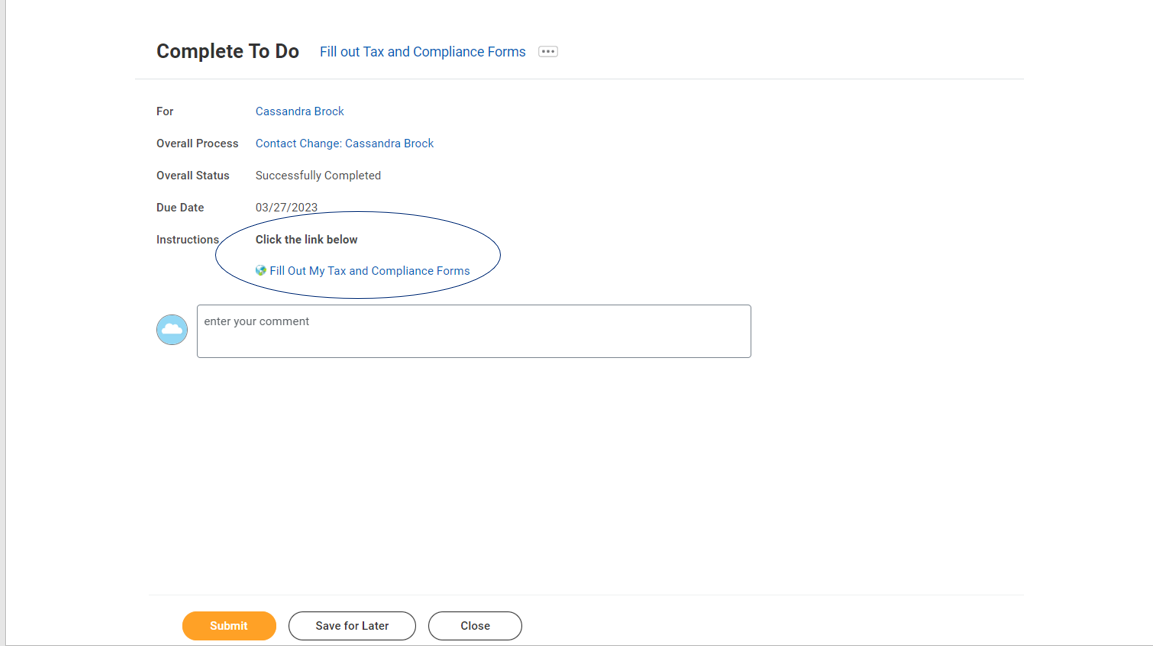The image size is (1153, 646).
Task: Open the Cassandra Brock worker link
Action: click(299, 112)
